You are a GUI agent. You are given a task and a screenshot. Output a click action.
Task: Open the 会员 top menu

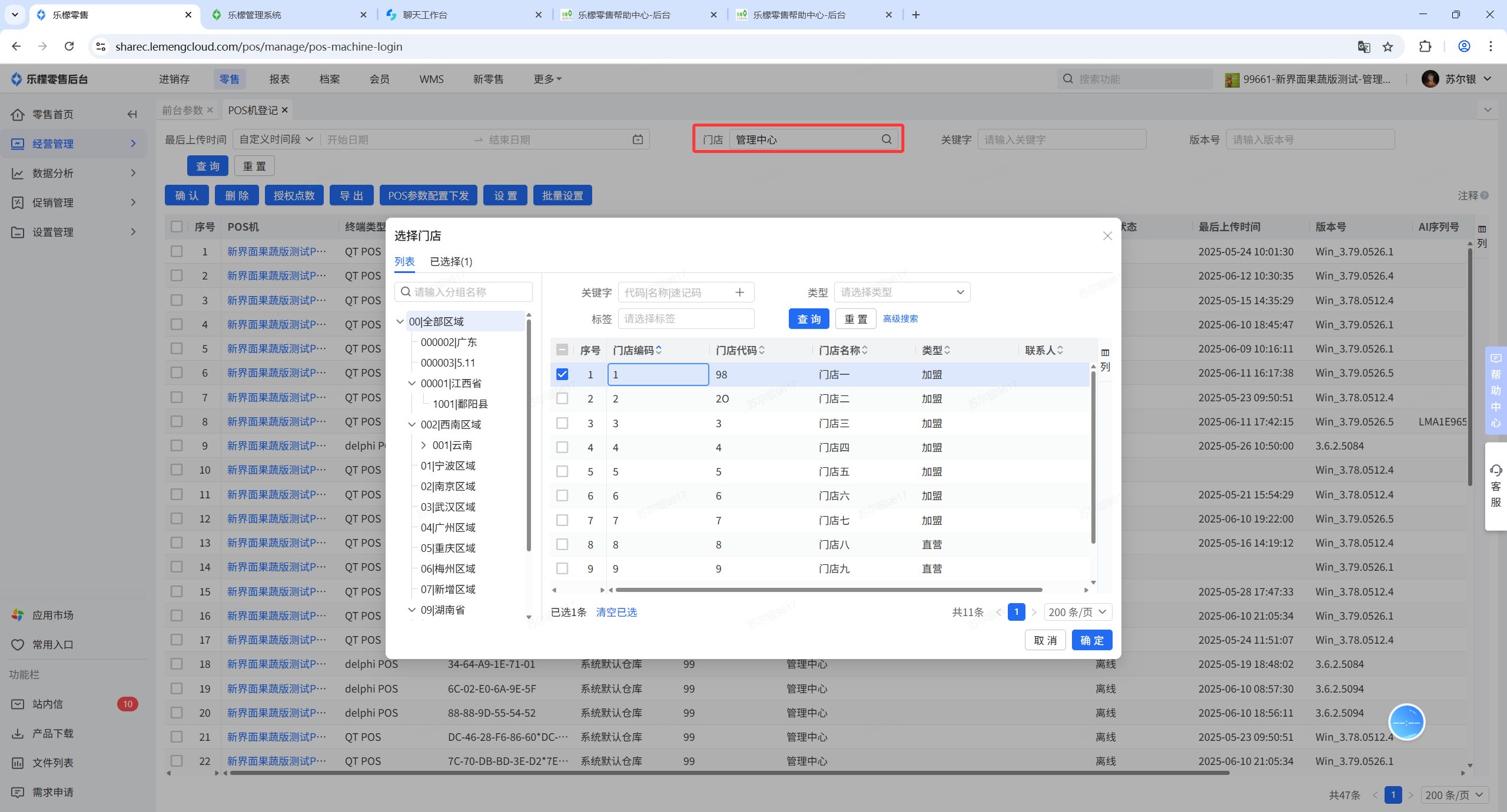pyautogui.click(x=380, y=79)
